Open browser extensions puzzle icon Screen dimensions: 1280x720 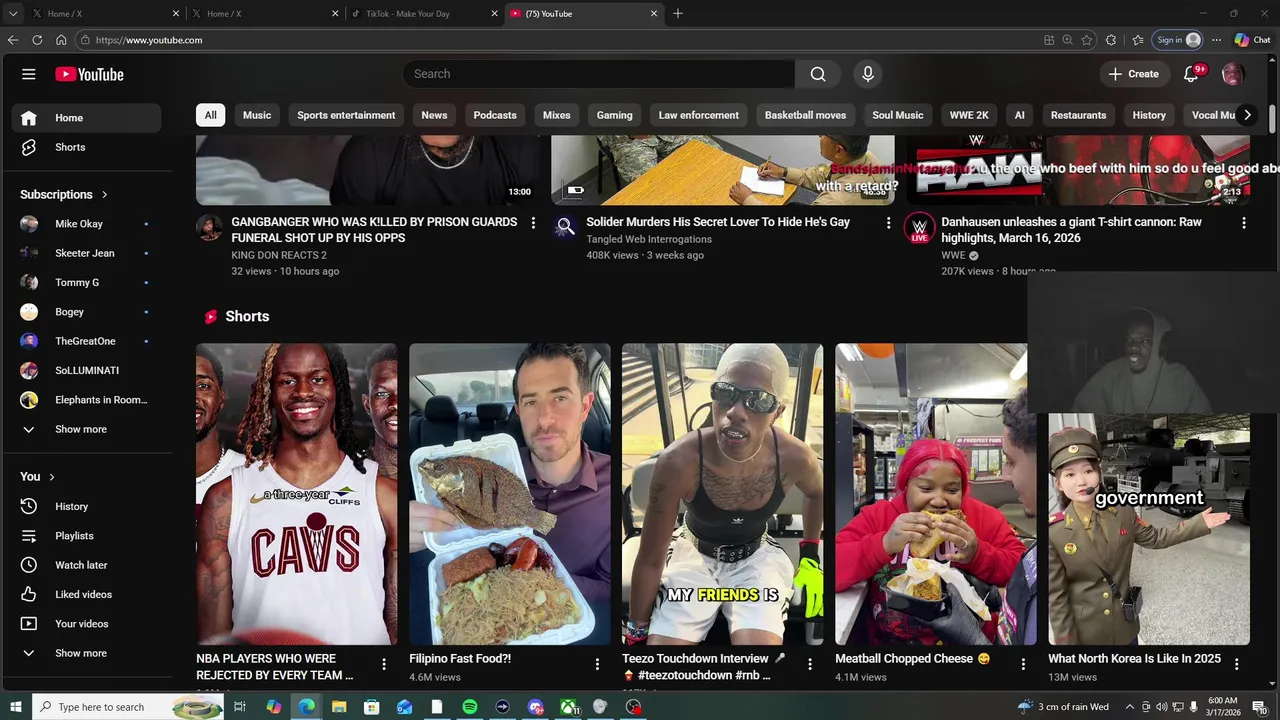[x=1111, y=40]
